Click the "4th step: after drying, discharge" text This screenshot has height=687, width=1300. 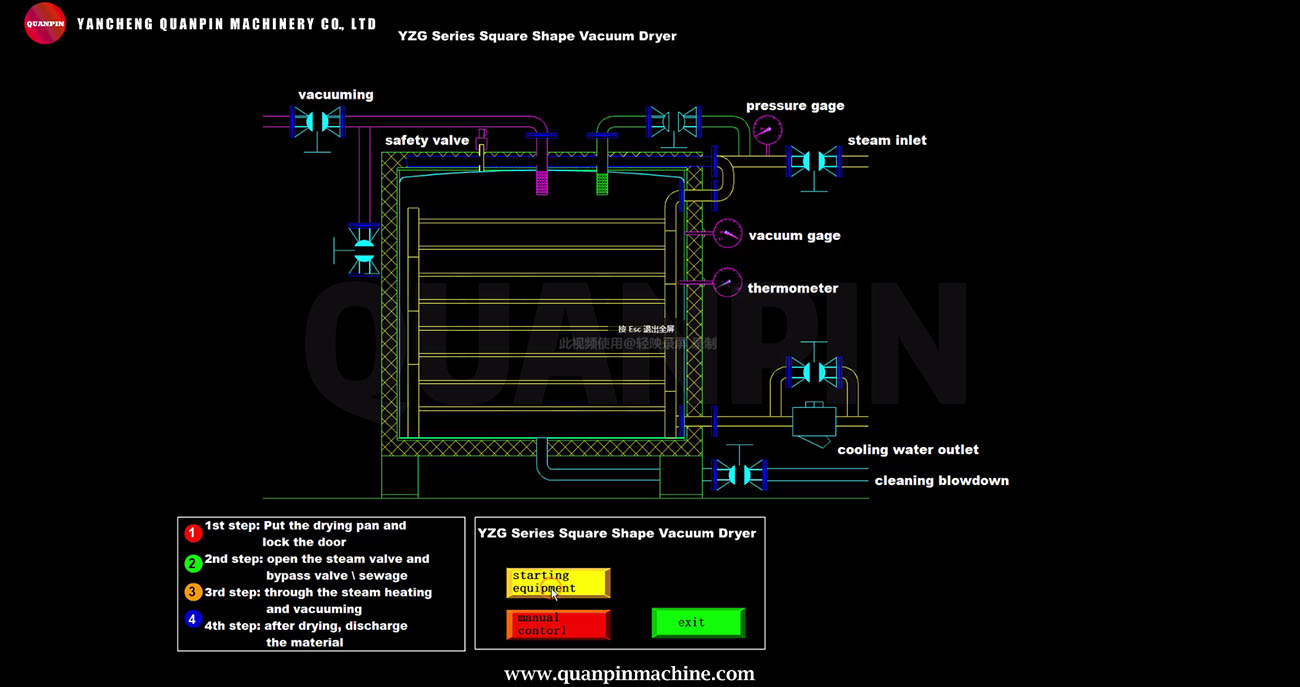coord(306,625)
